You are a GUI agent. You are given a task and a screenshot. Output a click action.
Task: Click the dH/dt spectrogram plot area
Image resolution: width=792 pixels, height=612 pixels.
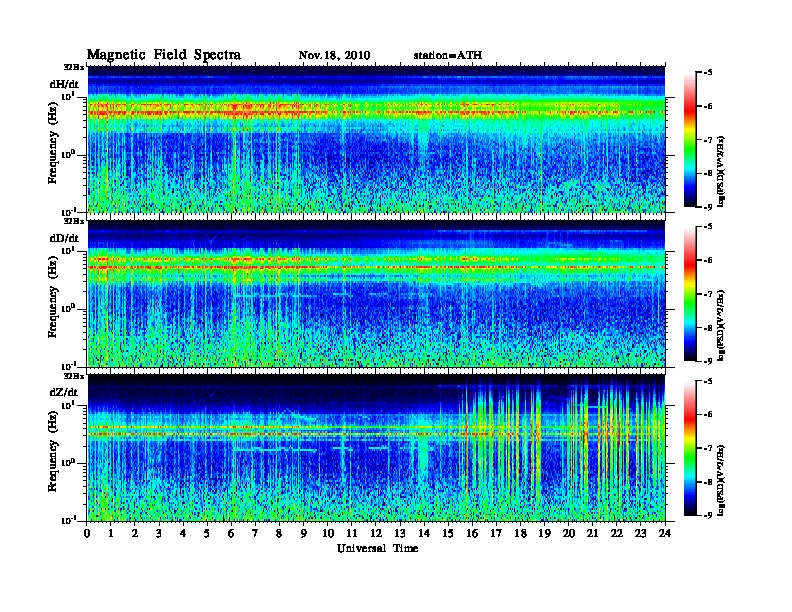click(x=376, y=139)
